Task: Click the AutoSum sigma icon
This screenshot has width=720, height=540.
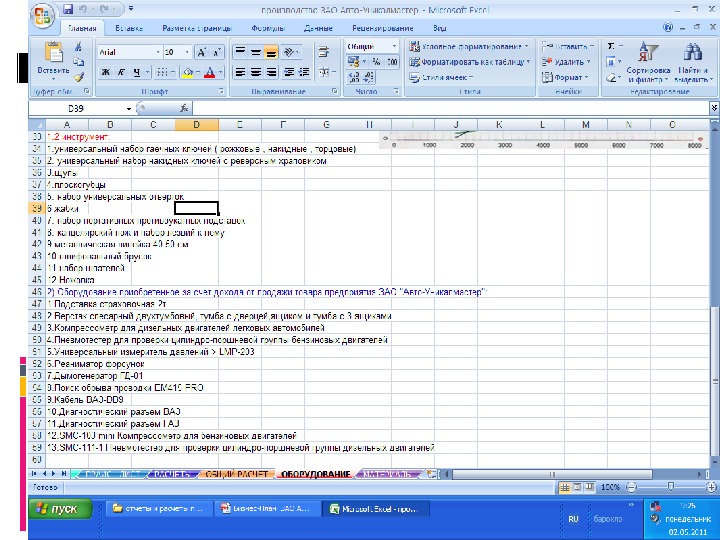Action: point(611,46)
